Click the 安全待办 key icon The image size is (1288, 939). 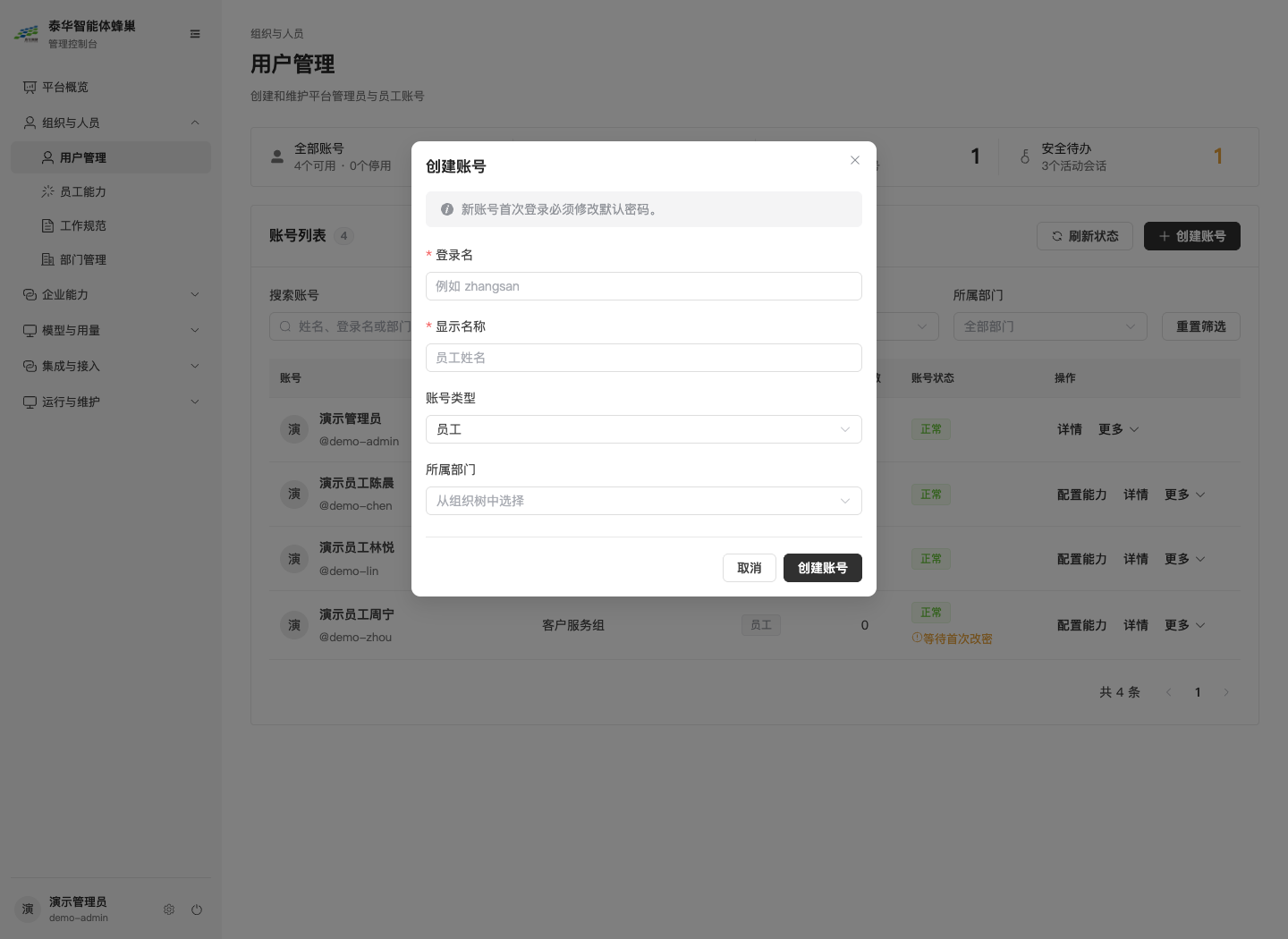click(x=1025, y=156)
